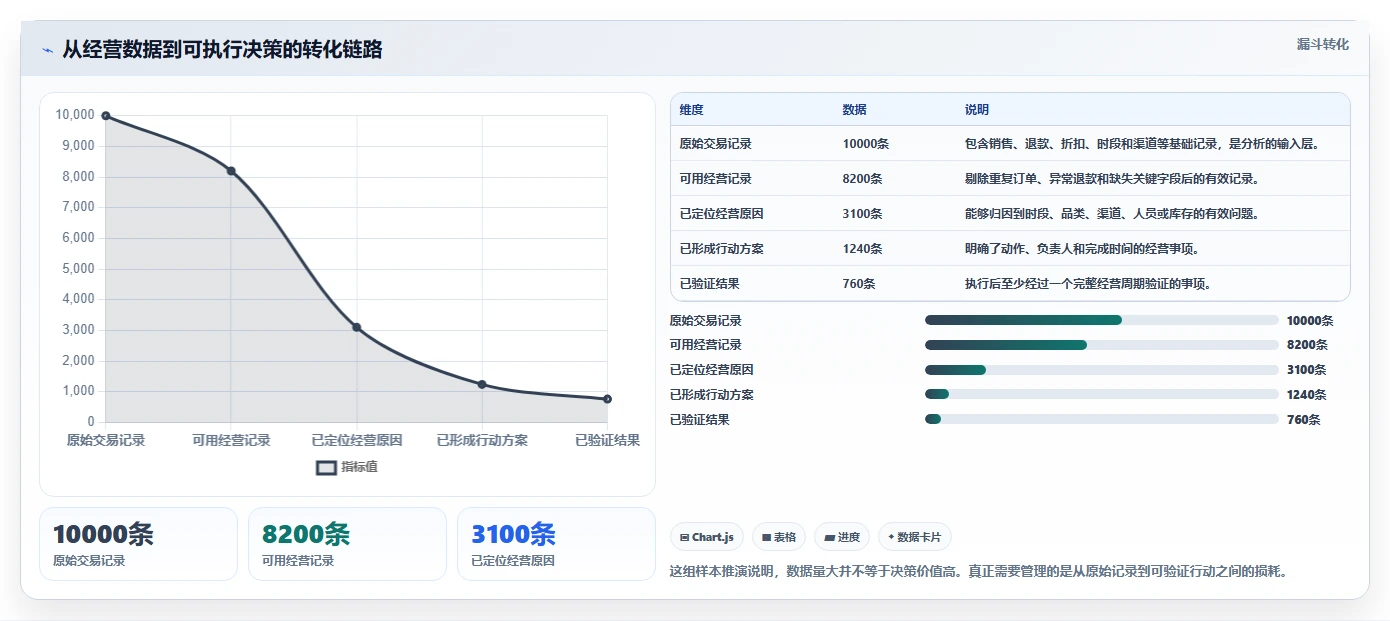Select the 已定位经营原因 table row label
The image size is (1390, 621).
(x=721, y=214)
